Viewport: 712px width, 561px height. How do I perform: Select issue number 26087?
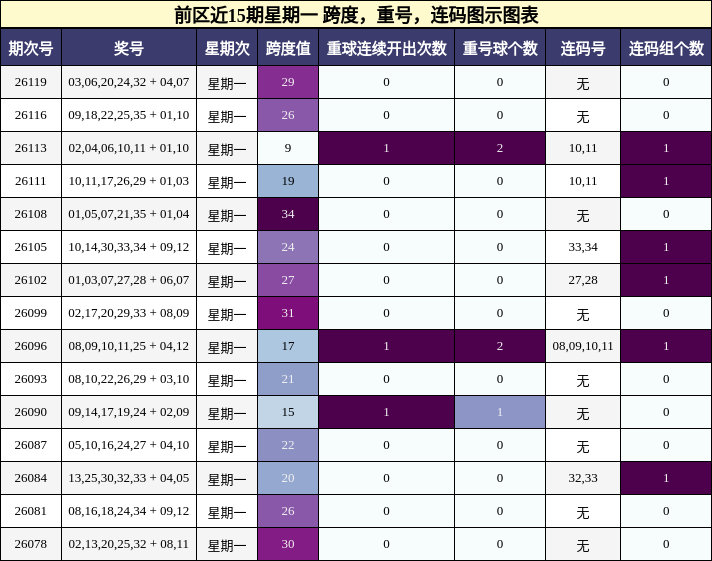click(x=31, y=445)
